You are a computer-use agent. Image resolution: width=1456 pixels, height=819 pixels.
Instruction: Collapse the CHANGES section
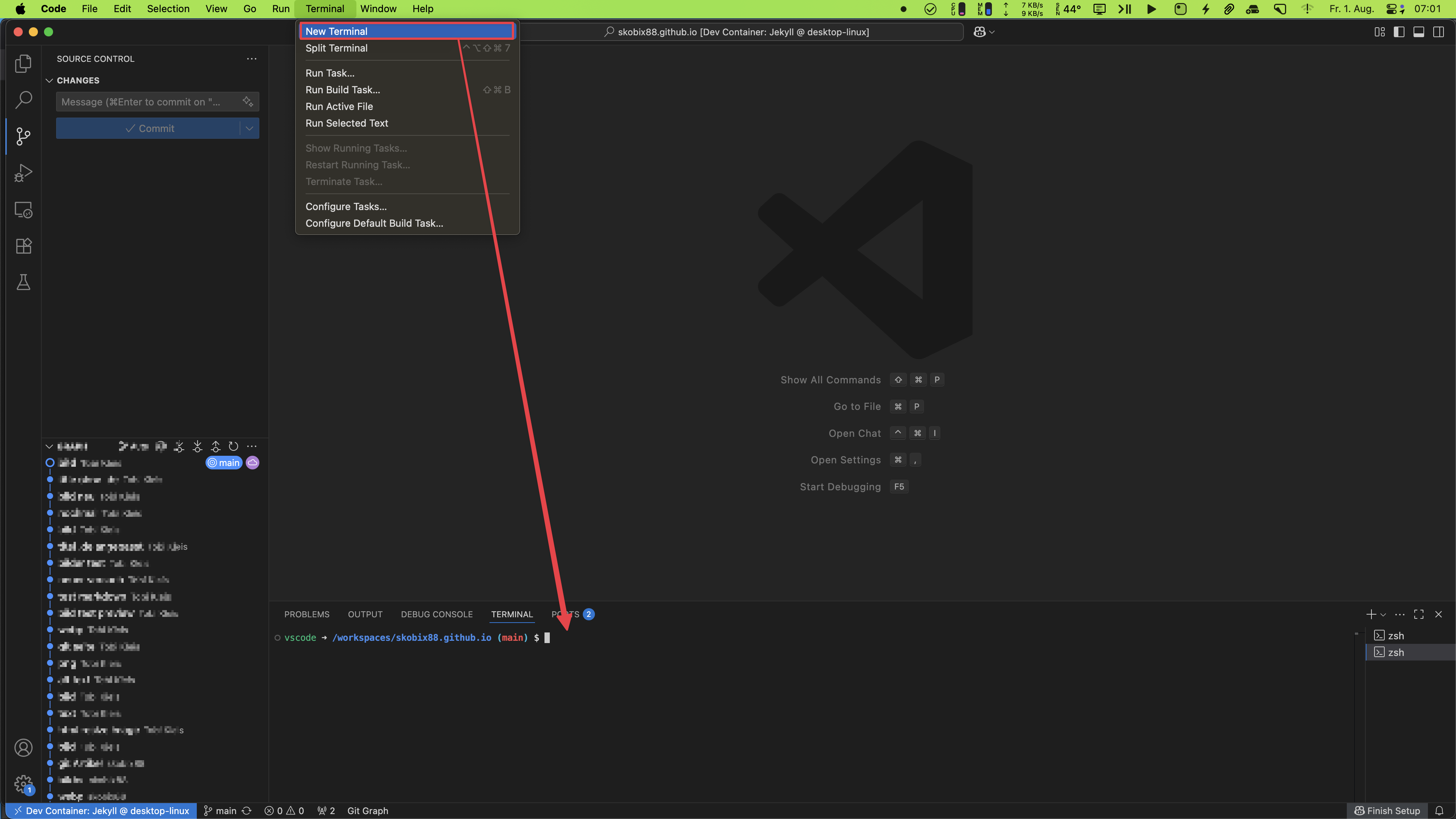coord(49,80)
